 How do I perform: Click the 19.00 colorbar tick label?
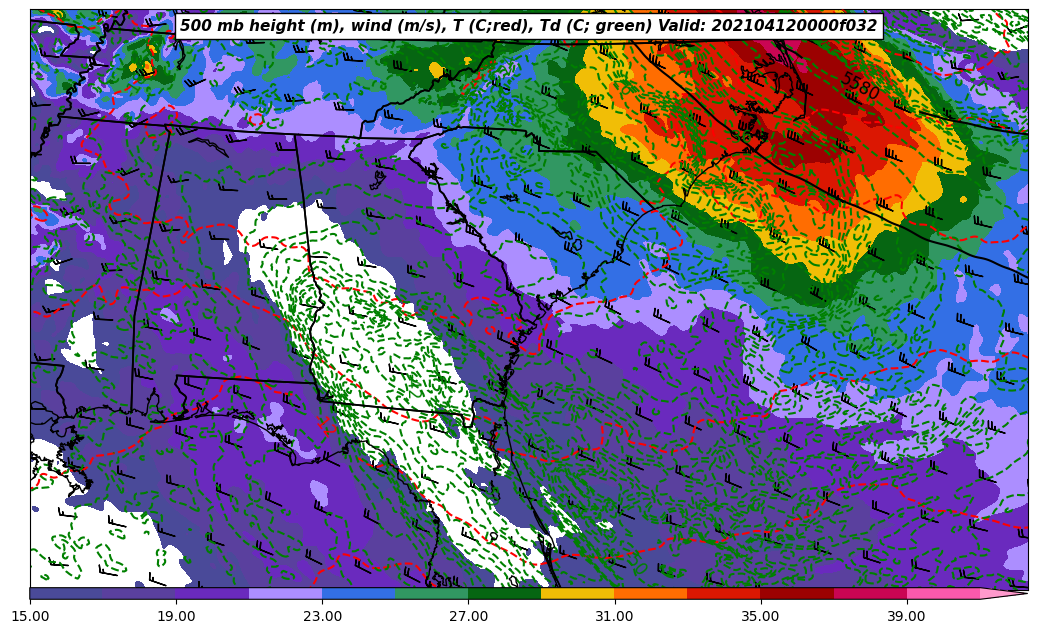click(176, 616)
